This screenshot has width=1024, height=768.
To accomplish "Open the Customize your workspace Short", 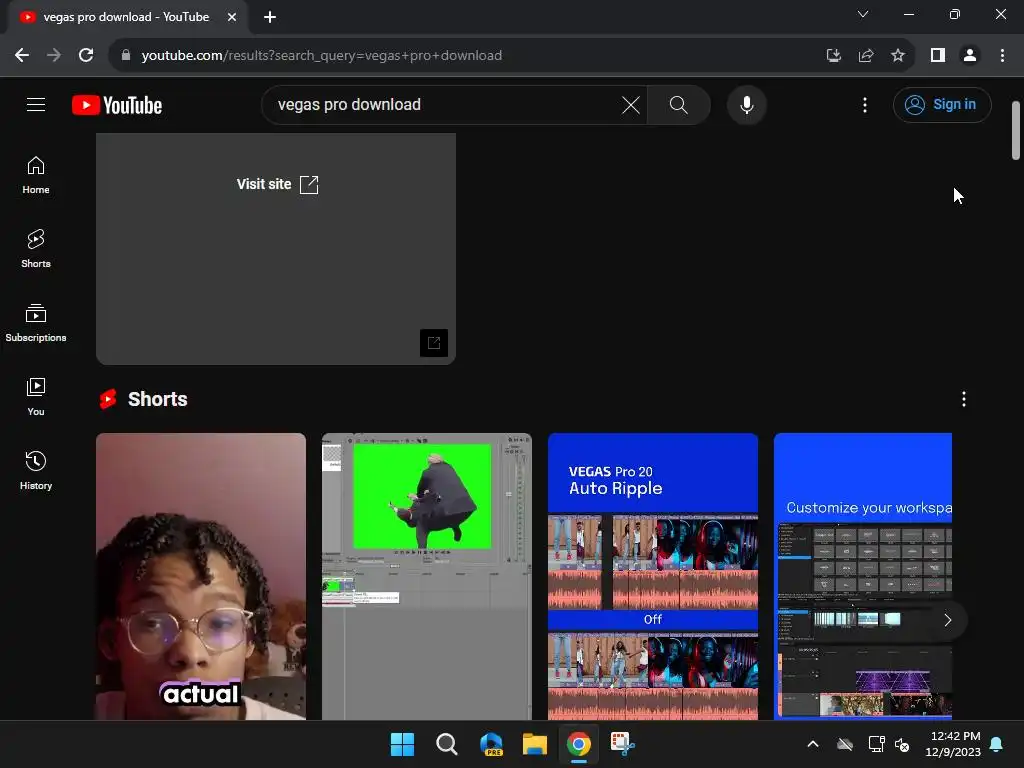I will pyautogui.click(x=863, y=577).
